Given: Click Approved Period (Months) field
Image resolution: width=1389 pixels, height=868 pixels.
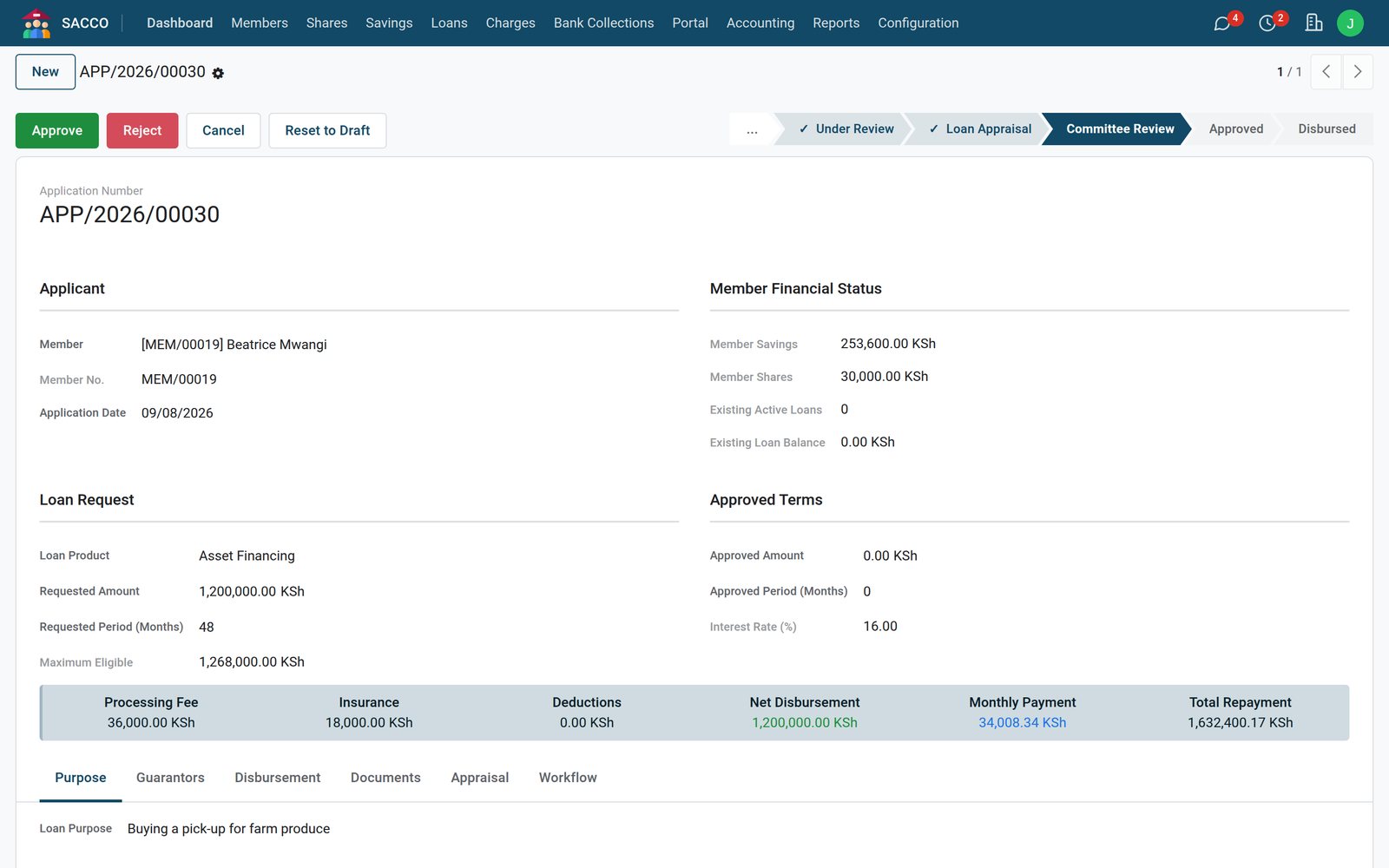Looking at the screenshot, I should (x=867, y=592).
